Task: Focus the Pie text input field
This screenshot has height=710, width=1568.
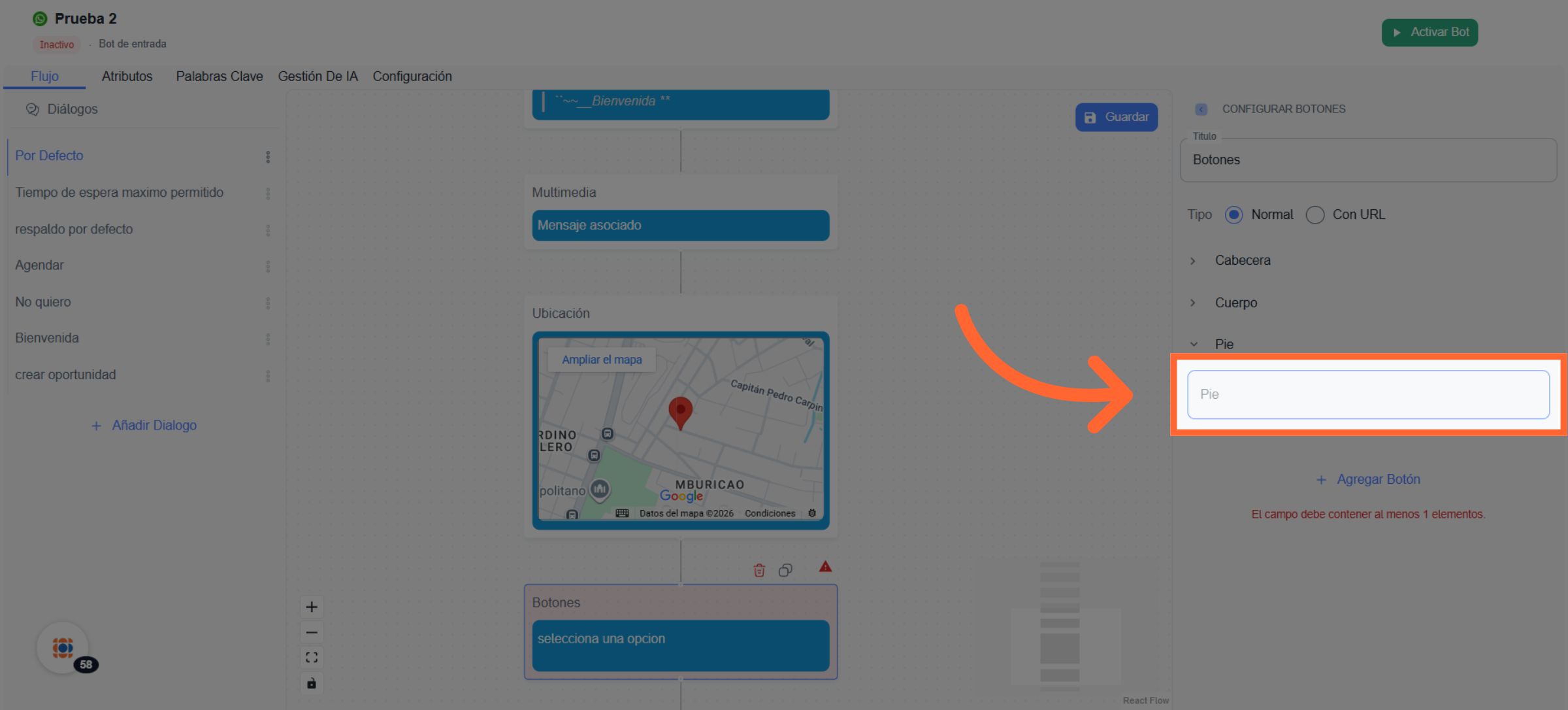Action: pos(1367,394)
